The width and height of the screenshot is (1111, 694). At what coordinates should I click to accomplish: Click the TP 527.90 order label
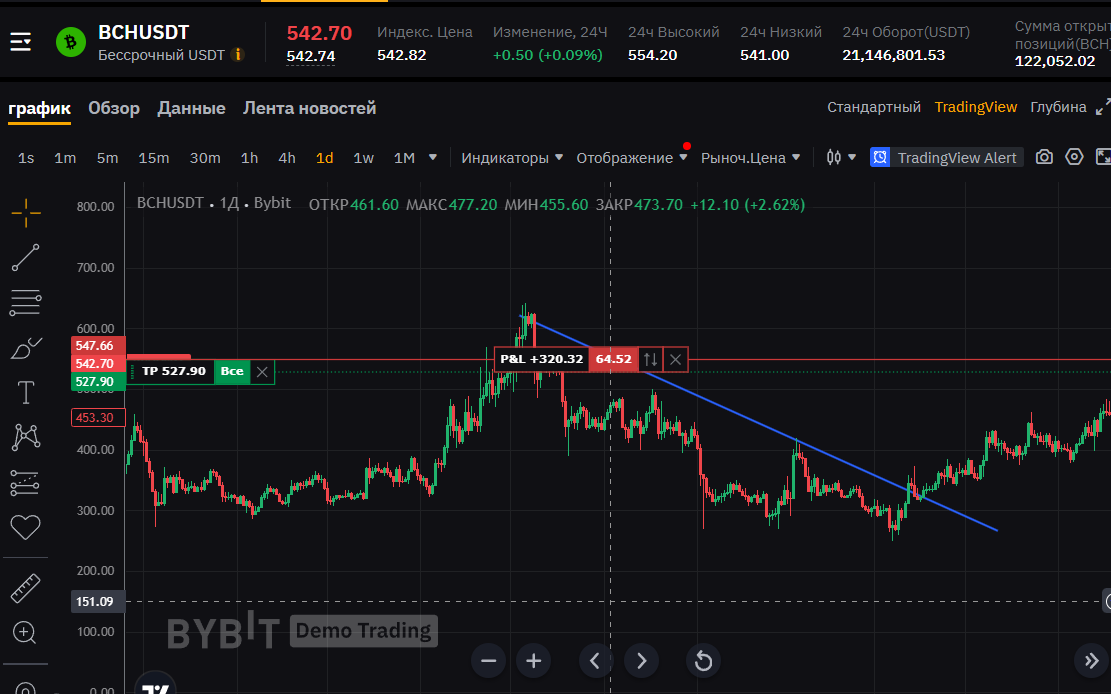[174, 371]
